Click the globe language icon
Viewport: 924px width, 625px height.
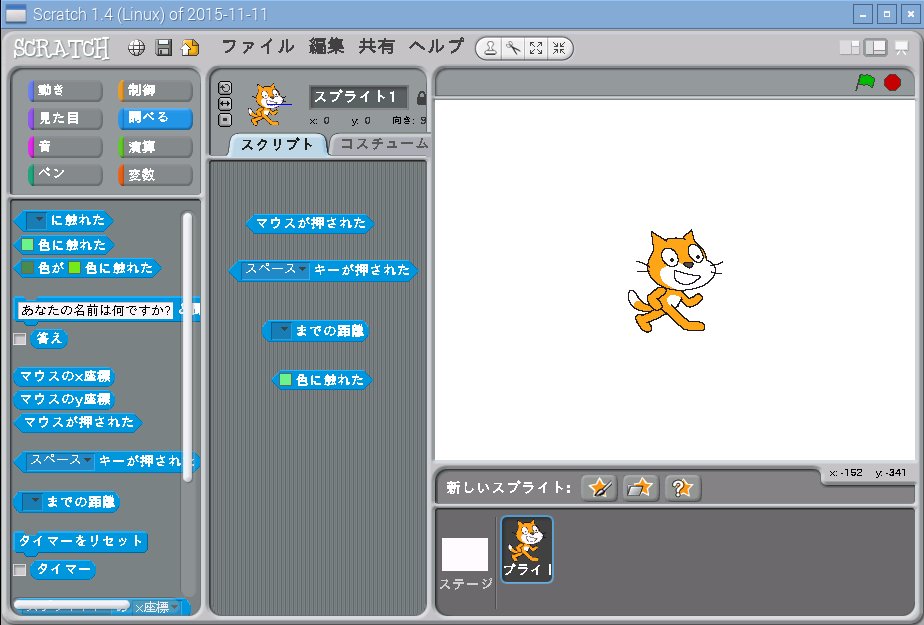[x=136, y=48]
